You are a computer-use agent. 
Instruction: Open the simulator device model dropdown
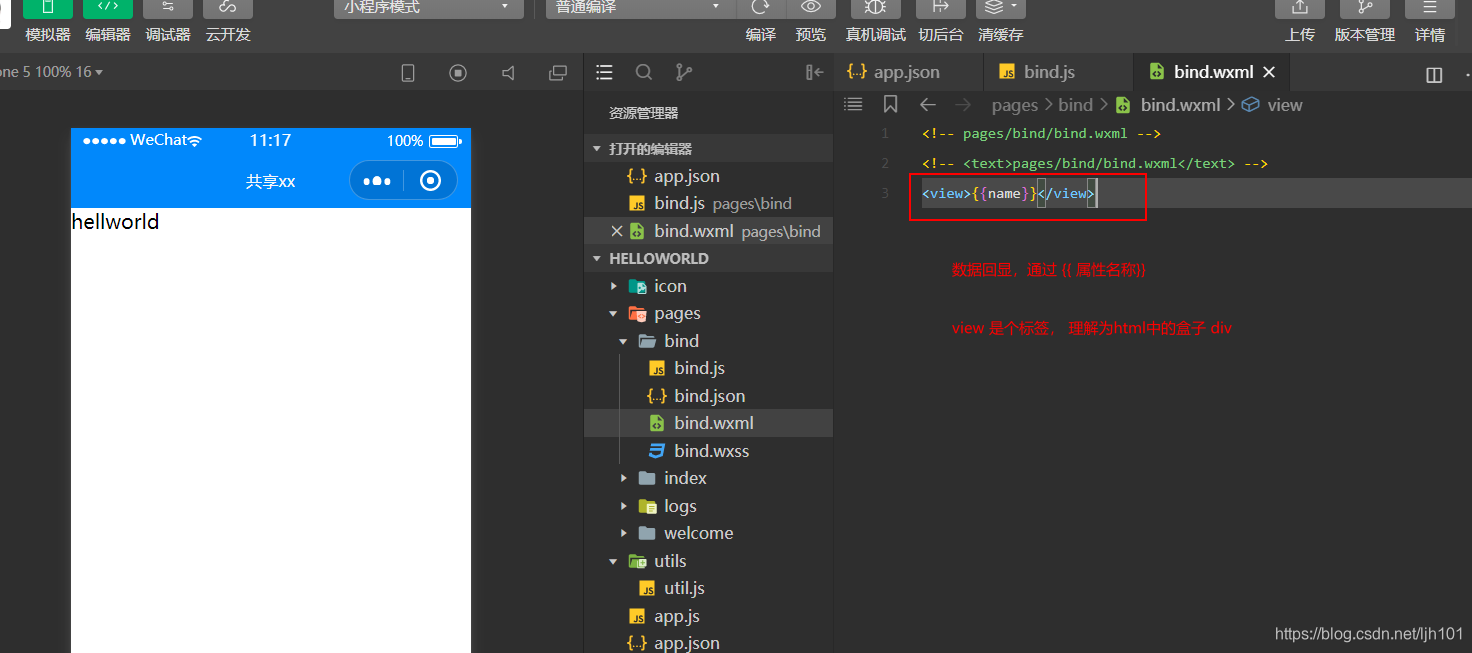(50, 72)
